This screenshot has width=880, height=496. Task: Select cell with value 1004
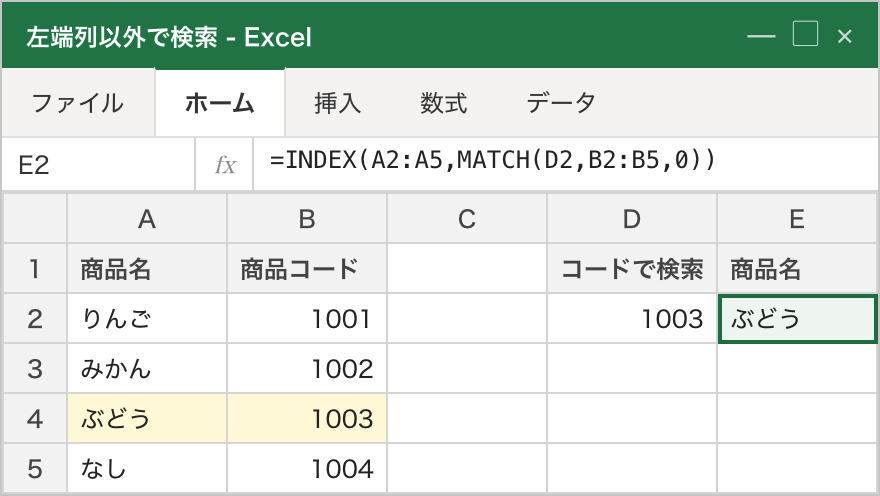coord(307,468)
